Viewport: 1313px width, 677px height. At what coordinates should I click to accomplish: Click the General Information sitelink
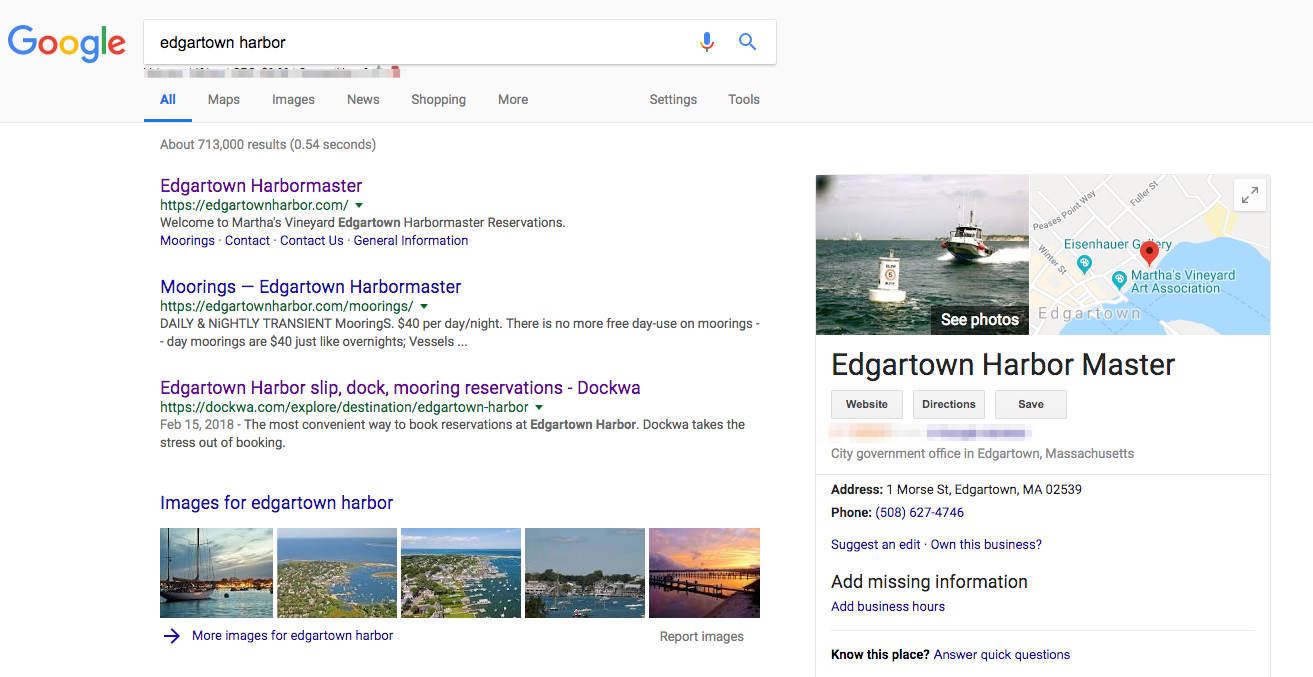coord(411,241)
